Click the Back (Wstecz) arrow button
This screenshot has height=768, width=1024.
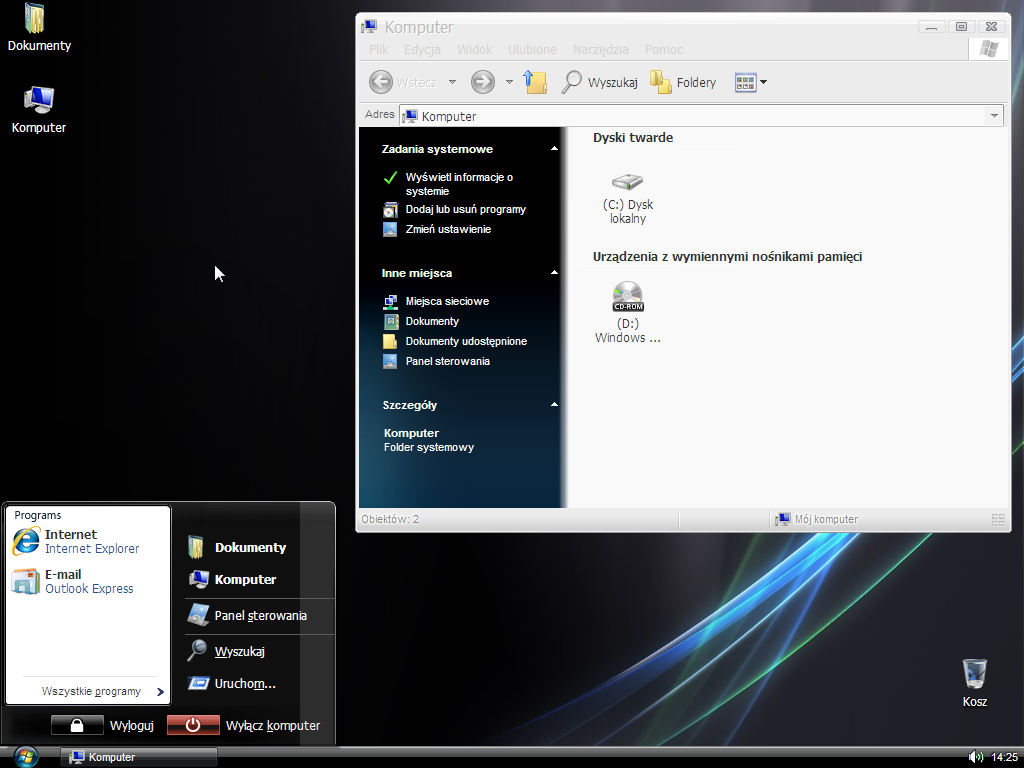(381, 82)
